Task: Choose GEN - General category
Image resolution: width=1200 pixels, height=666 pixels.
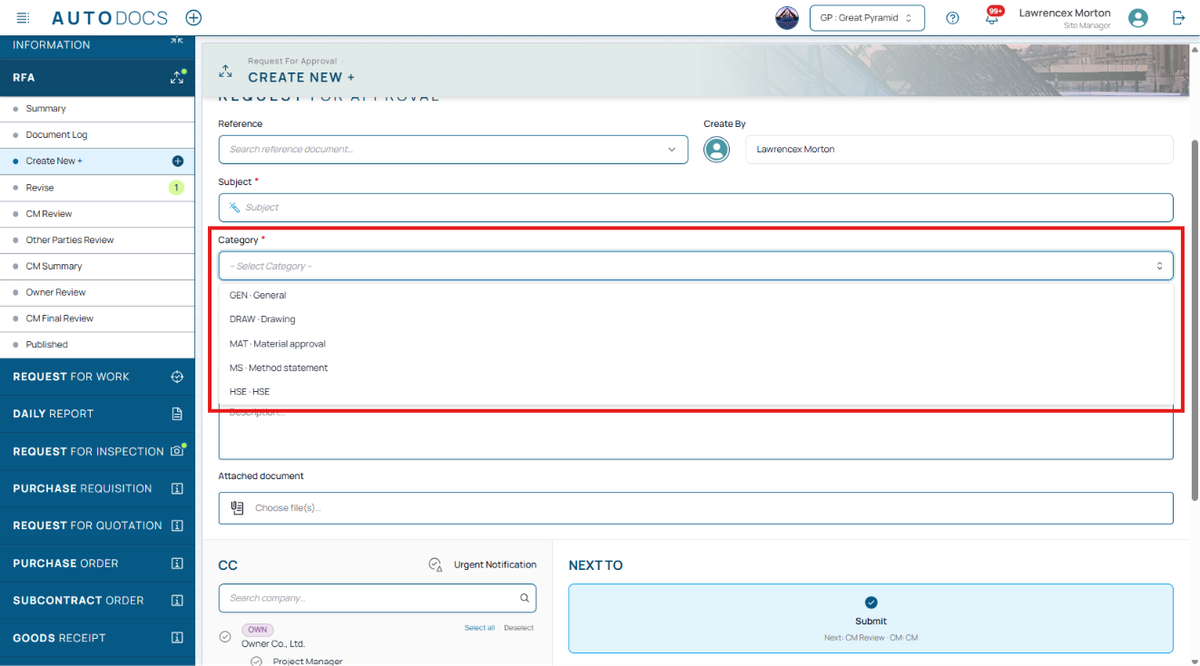Action: 695,295
